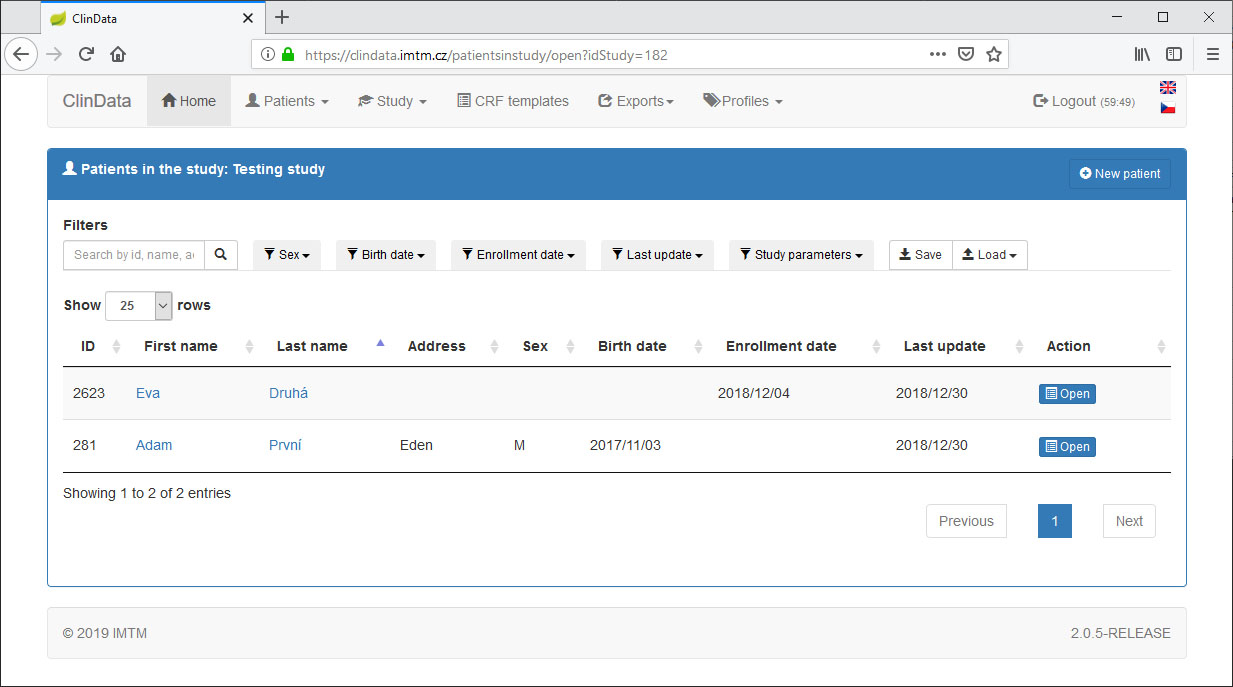1233x687 pixels.
Task: Add a New patient
Action: (x=1120, y=174)
